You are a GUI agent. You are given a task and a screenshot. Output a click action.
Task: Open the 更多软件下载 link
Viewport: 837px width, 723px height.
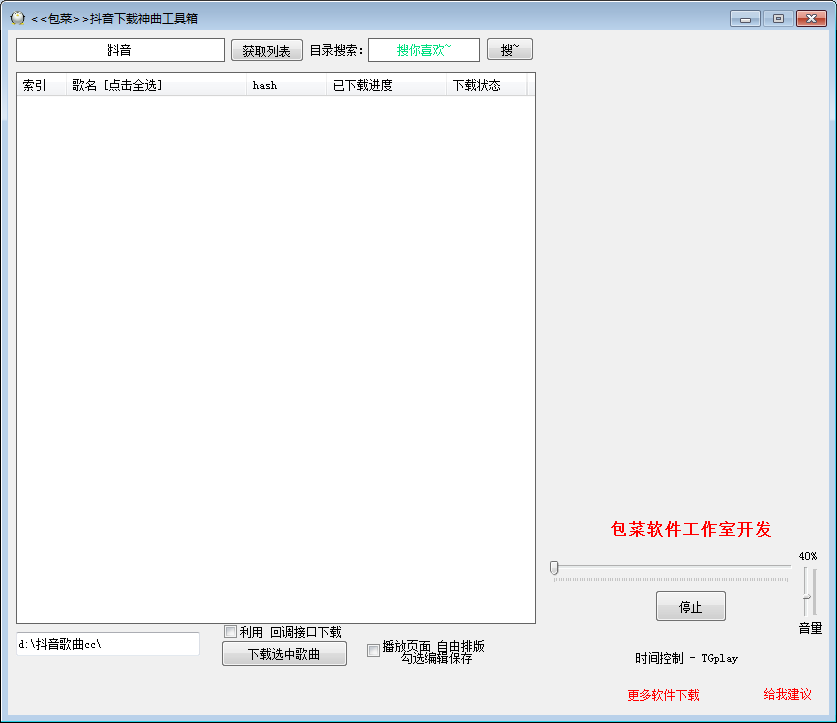tap(663, 695)
